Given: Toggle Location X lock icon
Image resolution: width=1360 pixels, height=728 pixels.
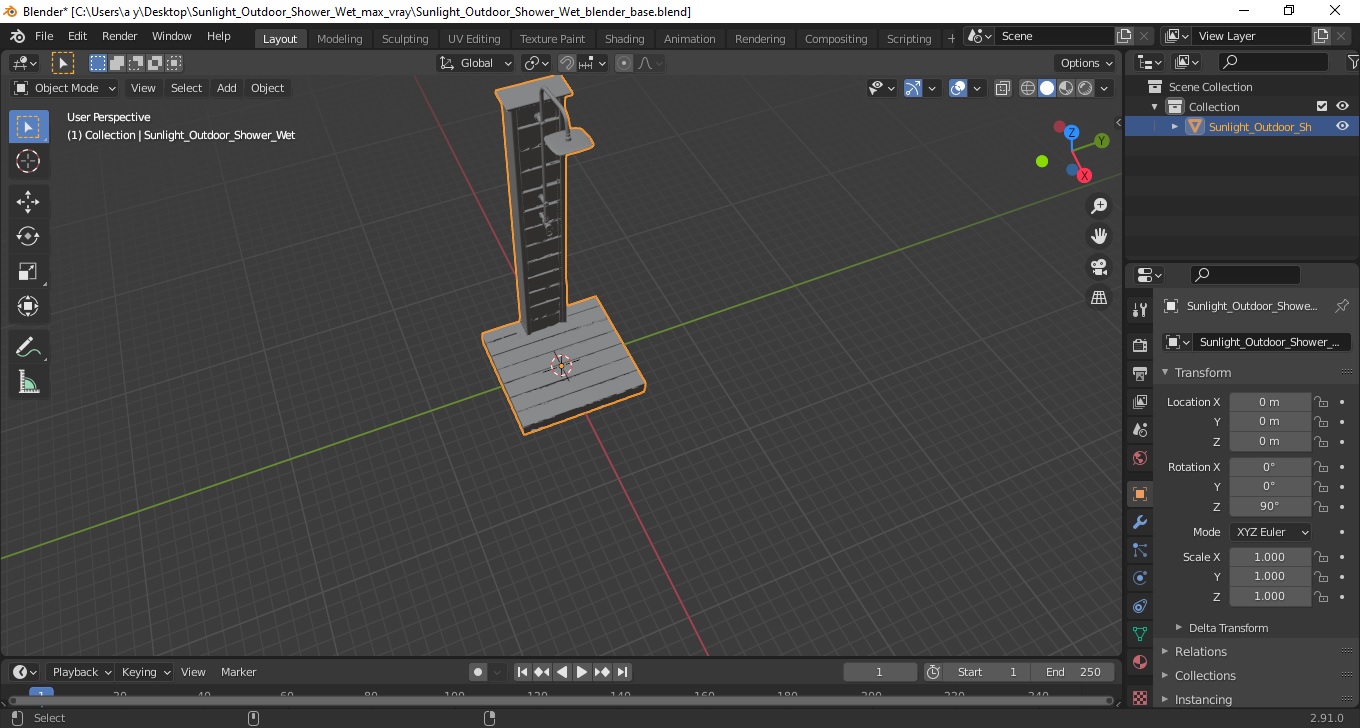Looking at the screenshot, I should [x=1321, y=402].
